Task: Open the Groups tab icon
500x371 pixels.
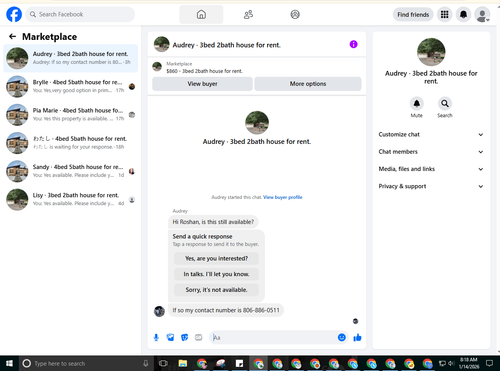Action: (x=295, y=14)
